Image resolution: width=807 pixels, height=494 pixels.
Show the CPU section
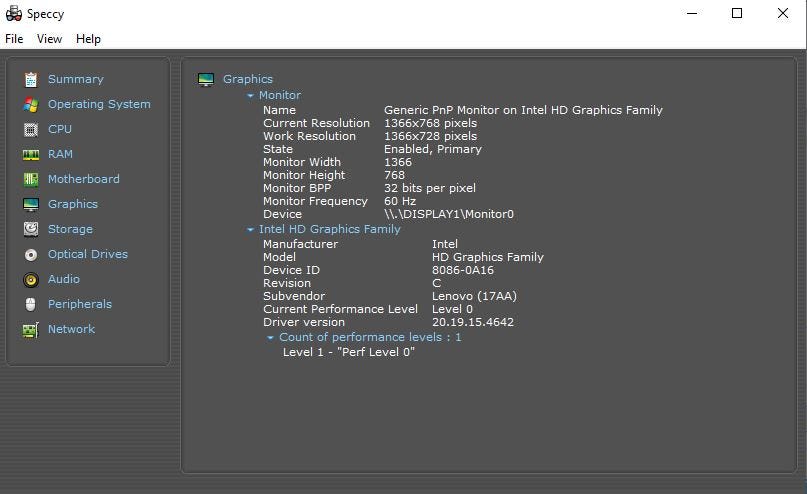tap(60, 129)
